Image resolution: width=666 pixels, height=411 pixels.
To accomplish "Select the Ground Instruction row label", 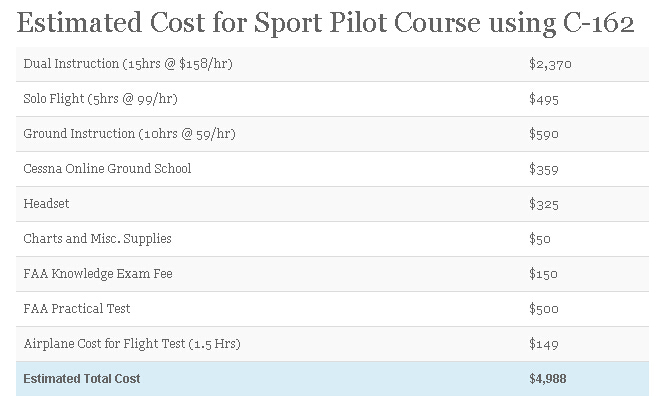I will (x=129, y=134).
